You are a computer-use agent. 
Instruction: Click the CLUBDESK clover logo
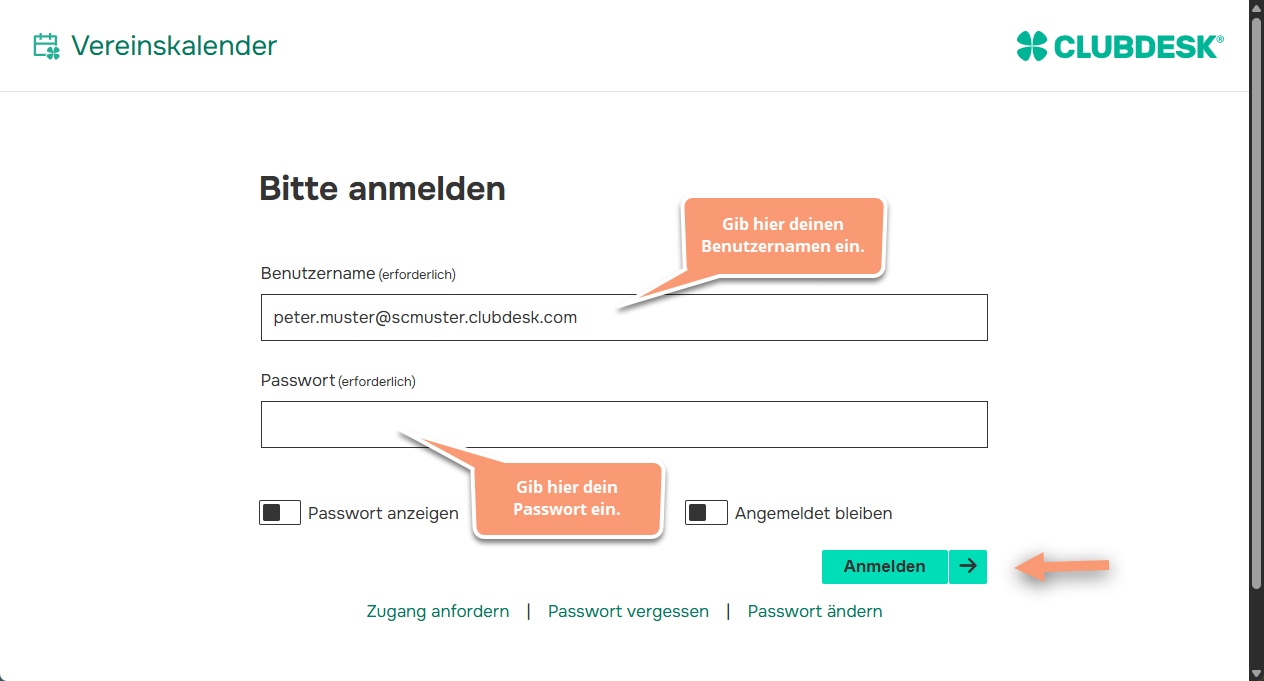(x=1031, y=44)
